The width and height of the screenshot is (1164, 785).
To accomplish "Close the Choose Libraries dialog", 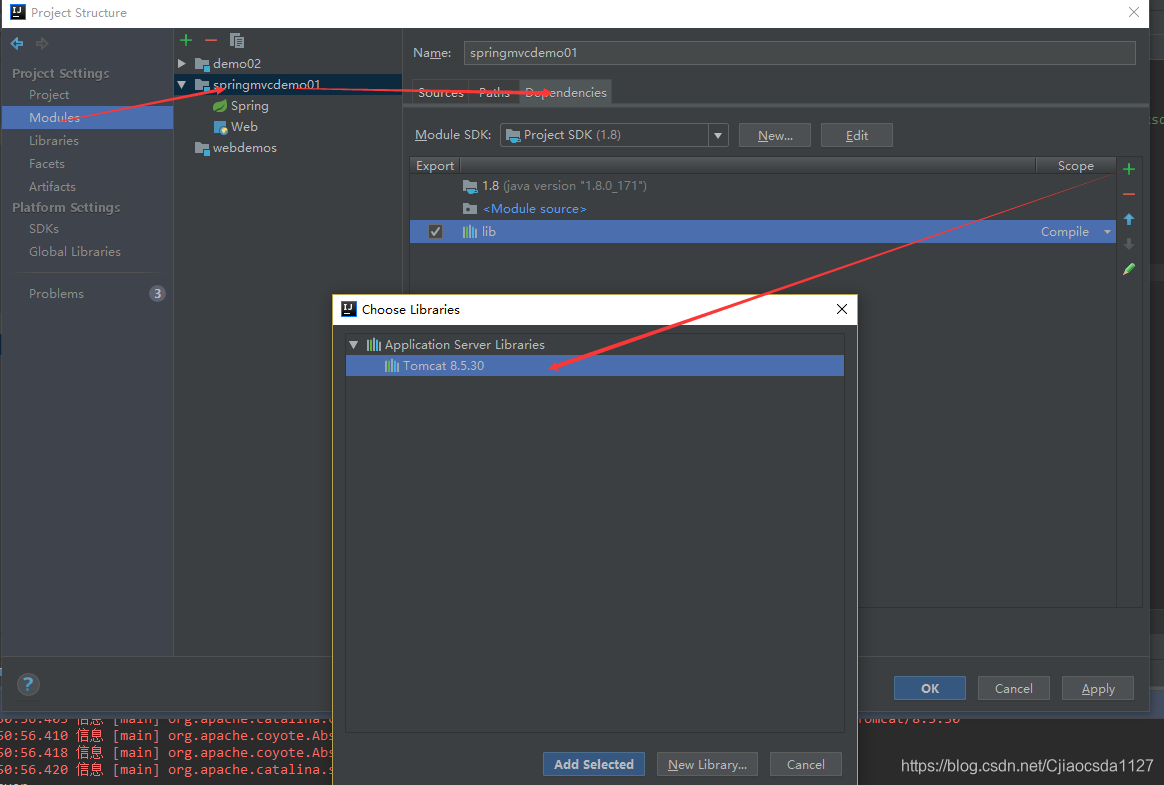I will (x=842, y=309).
